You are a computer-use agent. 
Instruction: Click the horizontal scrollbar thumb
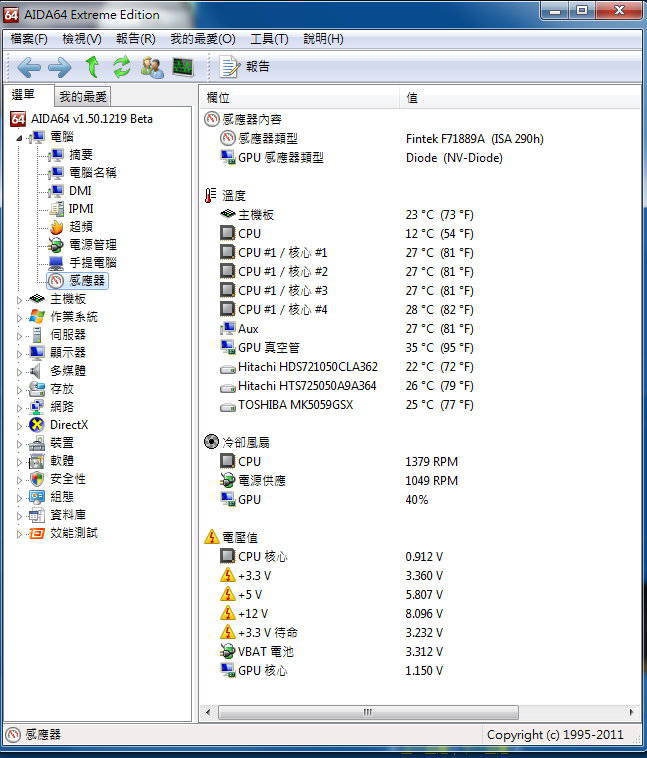click(368, 712)
